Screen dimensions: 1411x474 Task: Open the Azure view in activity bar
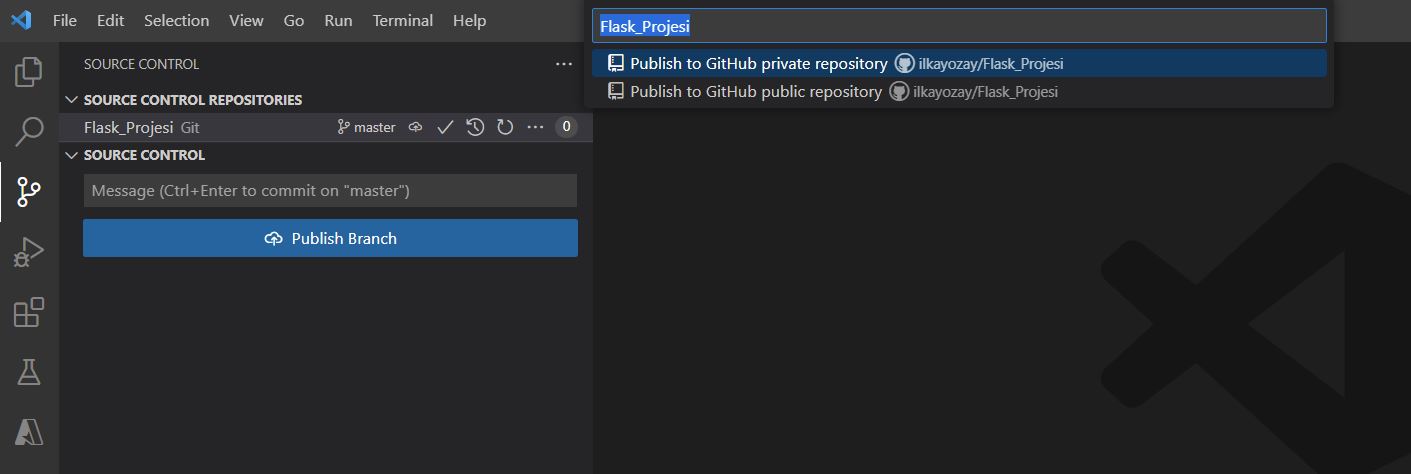coord(29,432)
